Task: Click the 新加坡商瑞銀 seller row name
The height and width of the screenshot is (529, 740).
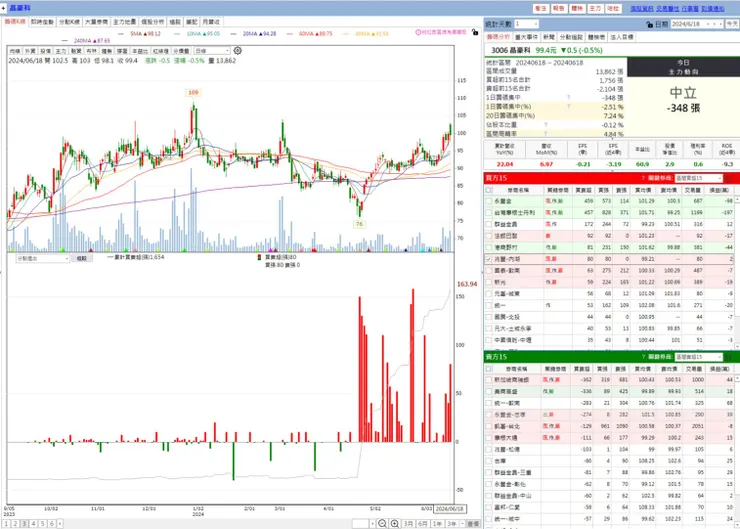Action: (511, 380)
